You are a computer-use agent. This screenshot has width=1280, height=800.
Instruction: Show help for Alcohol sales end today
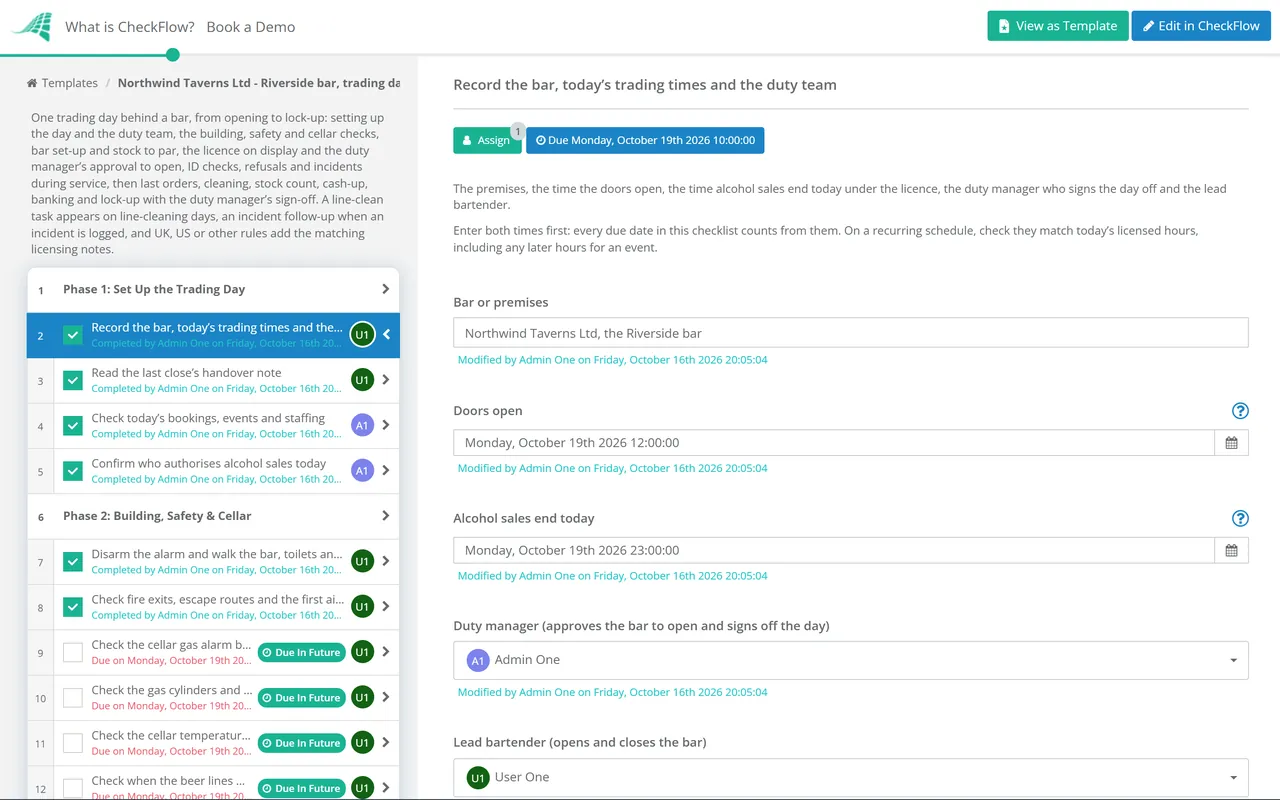pyautogui.click(x=1240, y=518)
